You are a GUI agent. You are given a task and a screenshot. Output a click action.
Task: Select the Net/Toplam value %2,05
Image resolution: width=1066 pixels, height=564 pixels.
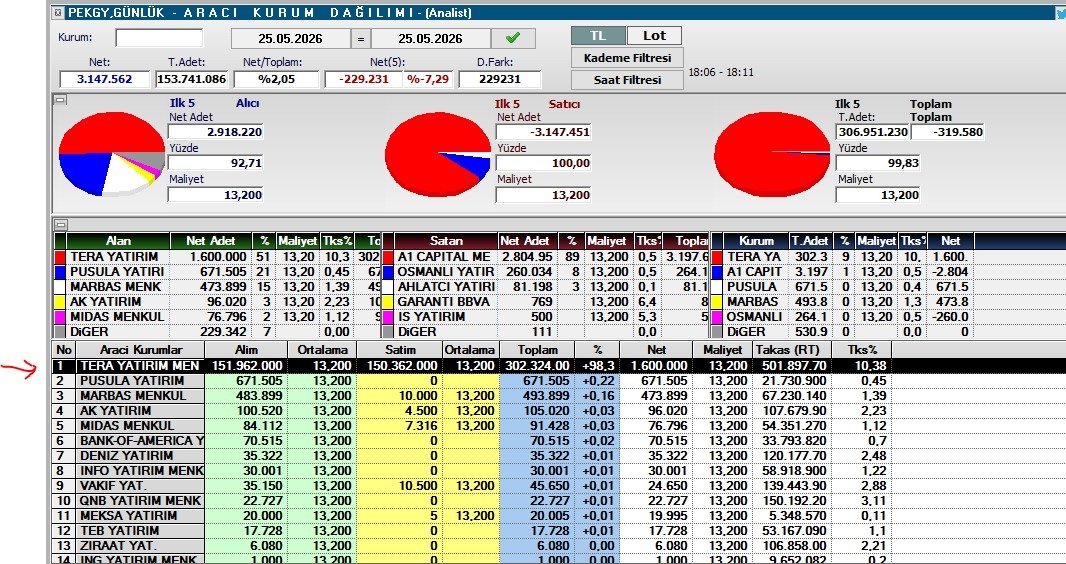(276, 79)
